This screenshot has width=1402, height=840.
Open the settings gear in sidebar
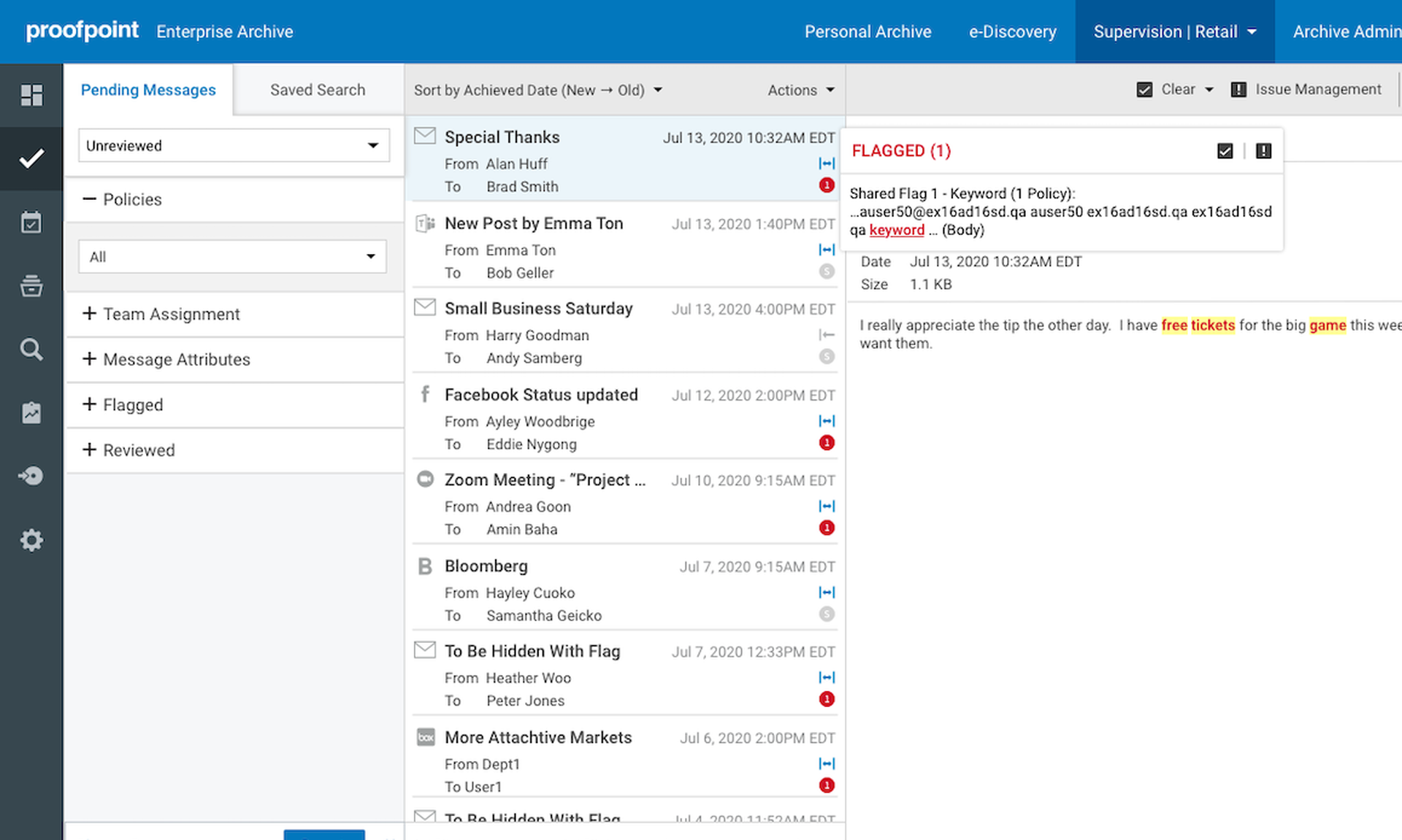pyautogui.click(x=31, y=540)
